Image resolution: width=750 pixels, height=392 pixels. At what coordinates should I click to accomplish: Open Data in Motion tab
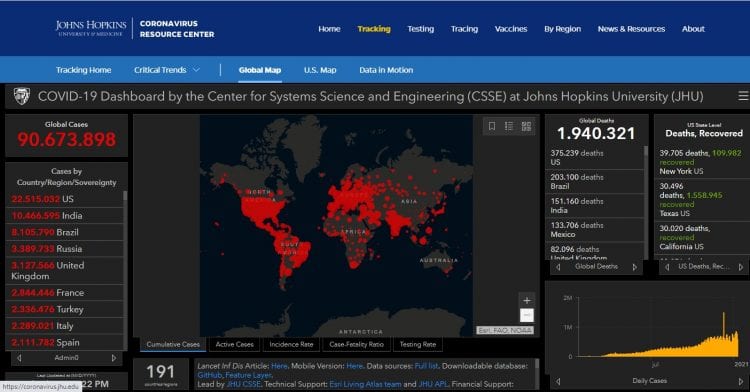pyautogui.click(x=386, y=70)
